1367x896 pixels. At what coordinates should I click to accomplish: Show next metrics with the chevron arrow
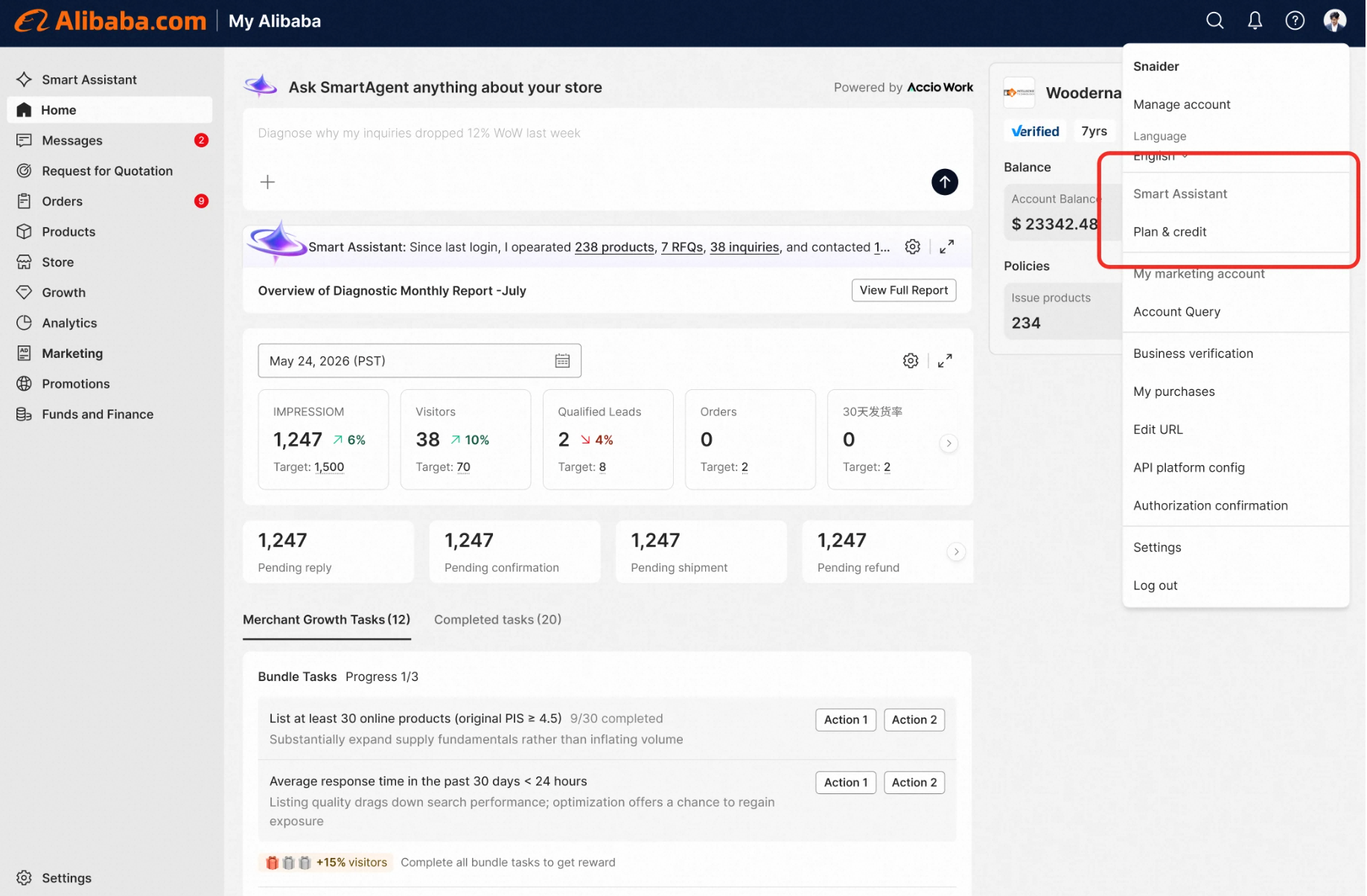(x=949, y=444)
